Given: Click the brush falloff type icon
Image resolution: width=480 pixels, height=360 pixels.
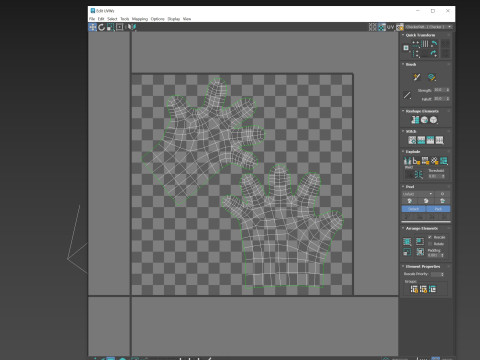Looking at the screenshot, I should point(407,96).
